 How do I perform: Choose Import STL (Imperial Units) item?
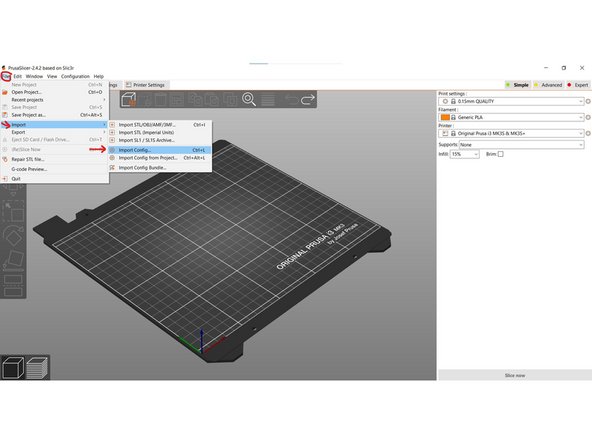pyautogui.click(x=160, y=133)
